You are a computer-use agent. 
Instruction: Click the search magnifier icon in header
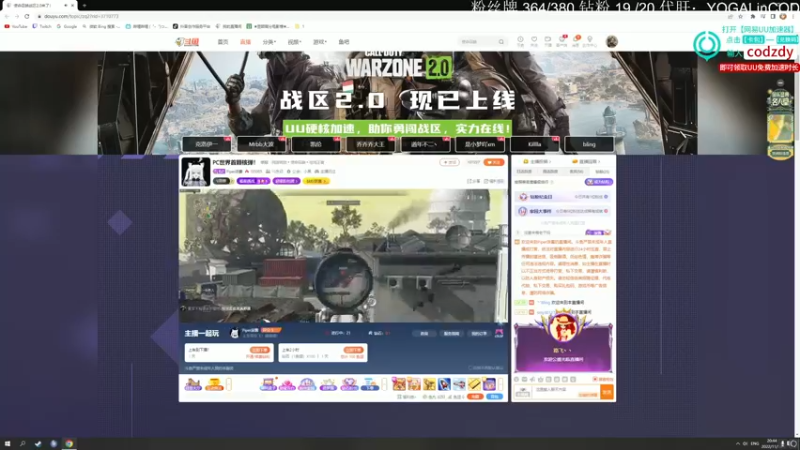pyautogui.click(x=501, y=42)
